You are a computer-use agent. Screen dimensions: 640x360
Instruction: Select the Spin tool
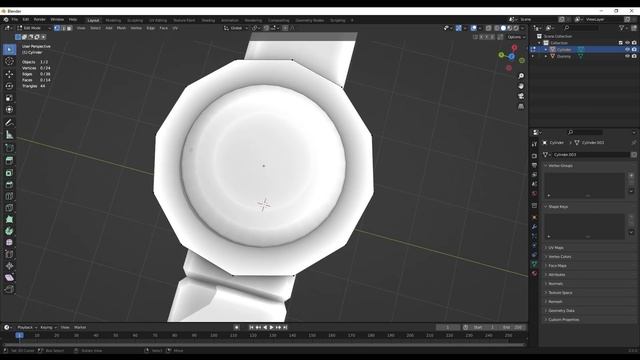[9, 231]
